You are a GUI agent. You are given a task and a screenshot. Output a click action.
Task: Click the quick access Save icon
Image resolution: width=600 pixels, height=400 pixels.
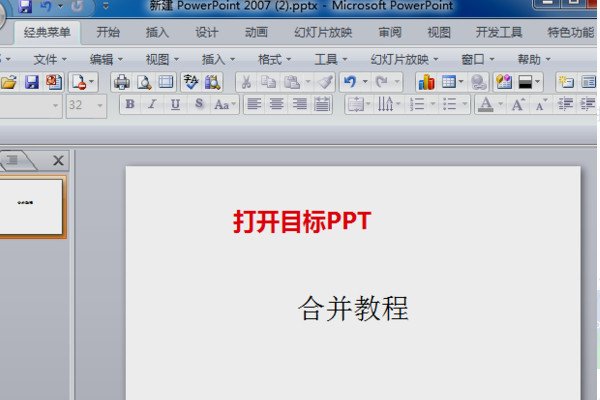point(24,6)
